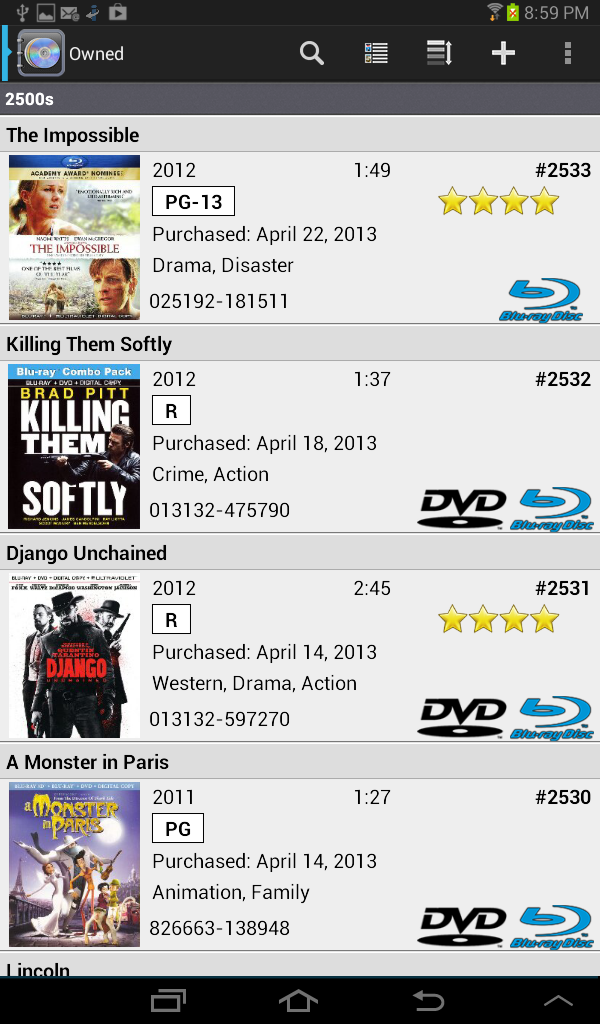Tap Killing Them Softly DVD logo

tap(462, 509)
